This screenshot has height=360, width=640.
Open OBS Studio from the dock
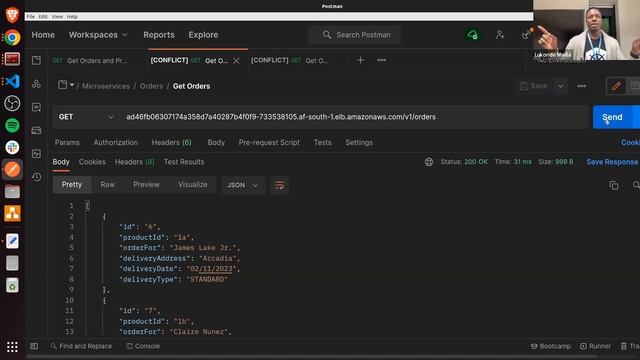pos(12,103)
